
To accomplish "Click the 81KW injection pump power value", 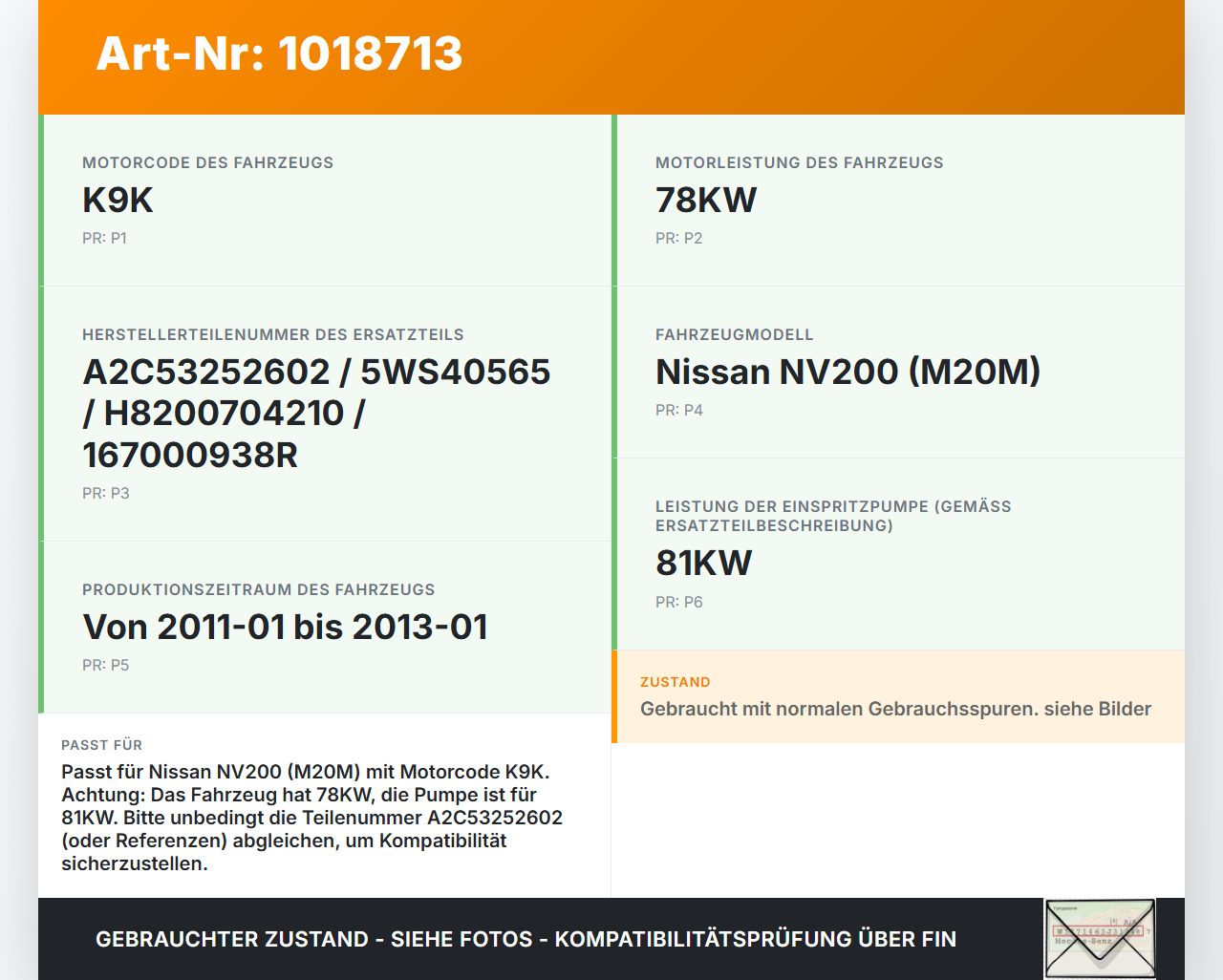I will (703, 564).
